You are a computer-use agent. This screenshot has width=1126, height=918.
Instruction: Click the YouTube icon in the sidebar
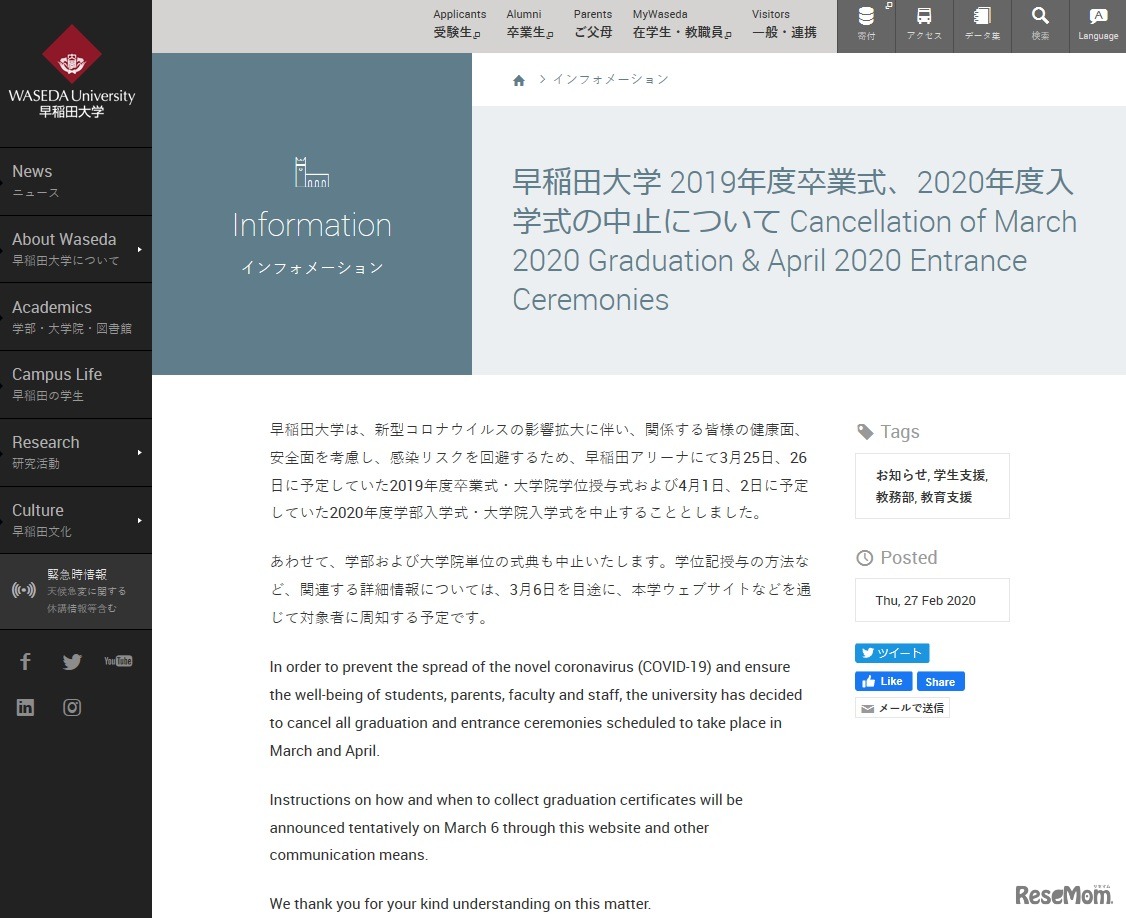pyautogui.click(x=118, y=661)
